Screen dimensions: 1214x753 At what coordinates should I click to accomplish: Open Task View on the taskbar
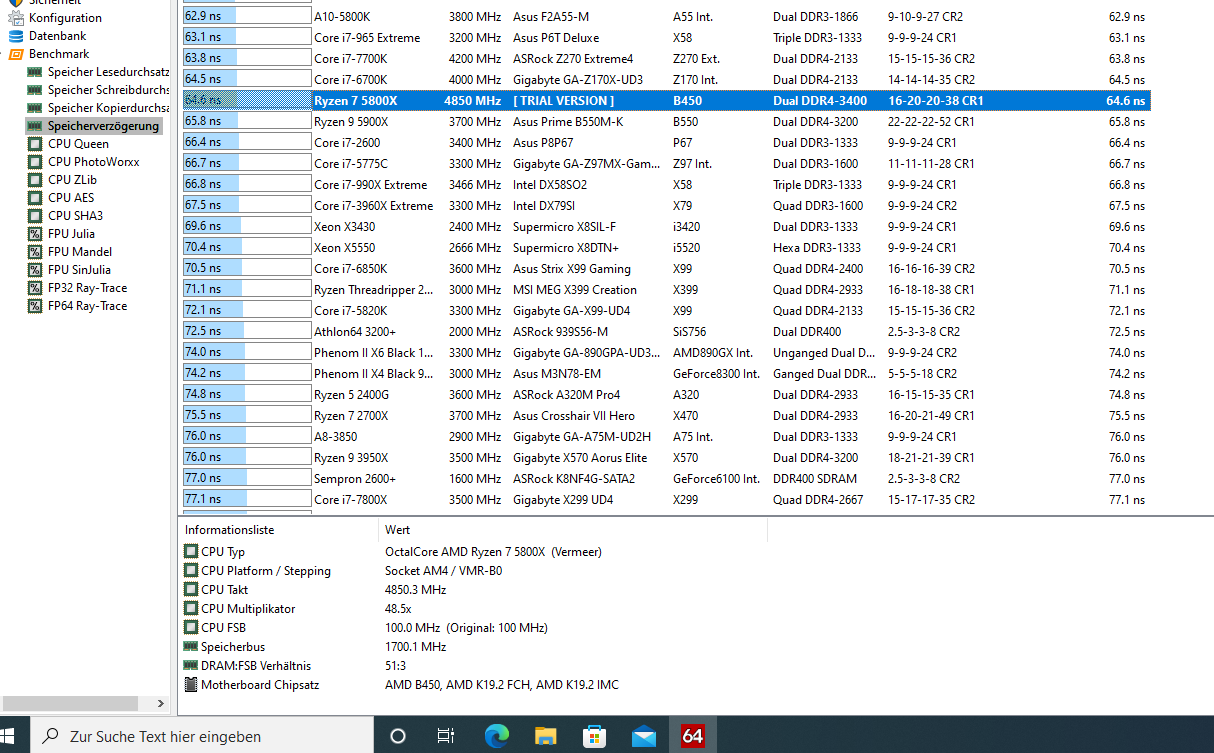click(446, 735)
